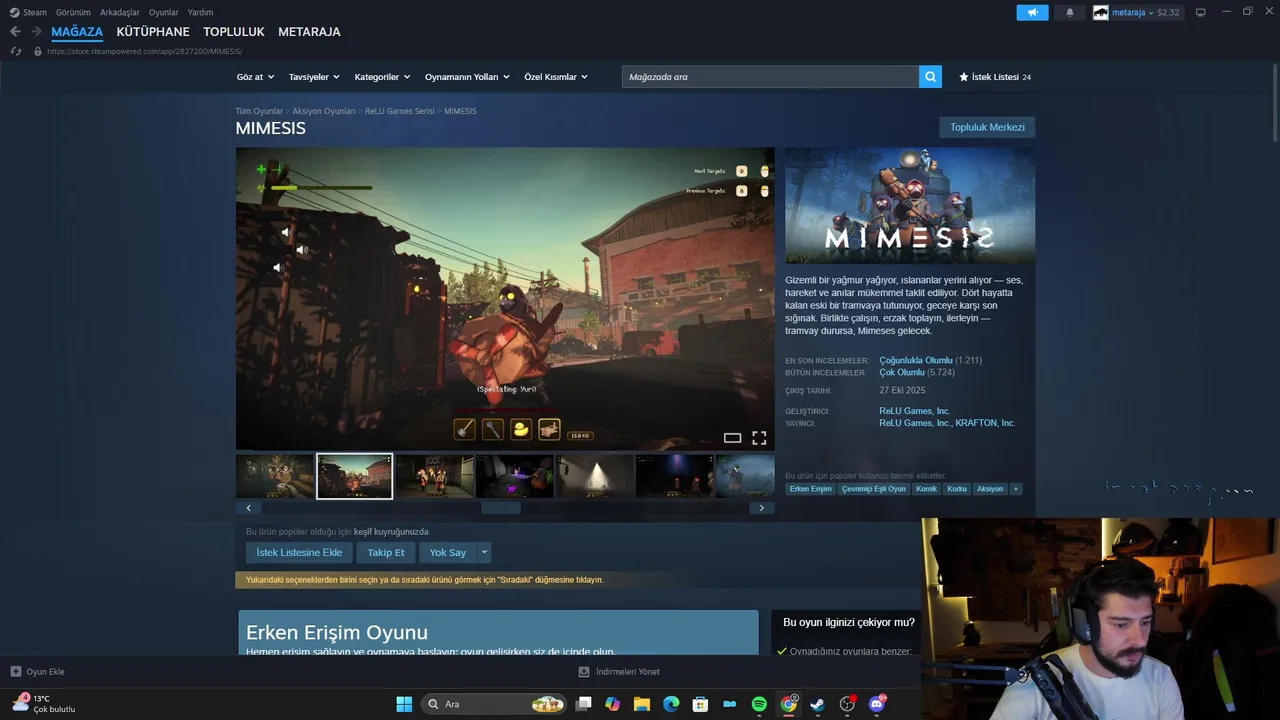Click the wishlist star icon

tap(964, 77)
